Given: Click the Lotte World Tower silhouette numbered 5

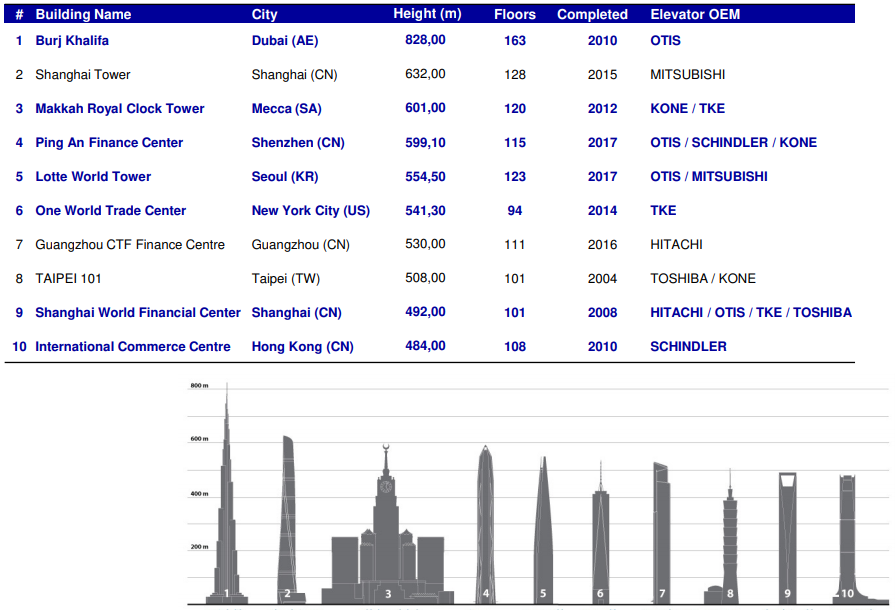Looking at the screenshot, I should click(543, 532).
